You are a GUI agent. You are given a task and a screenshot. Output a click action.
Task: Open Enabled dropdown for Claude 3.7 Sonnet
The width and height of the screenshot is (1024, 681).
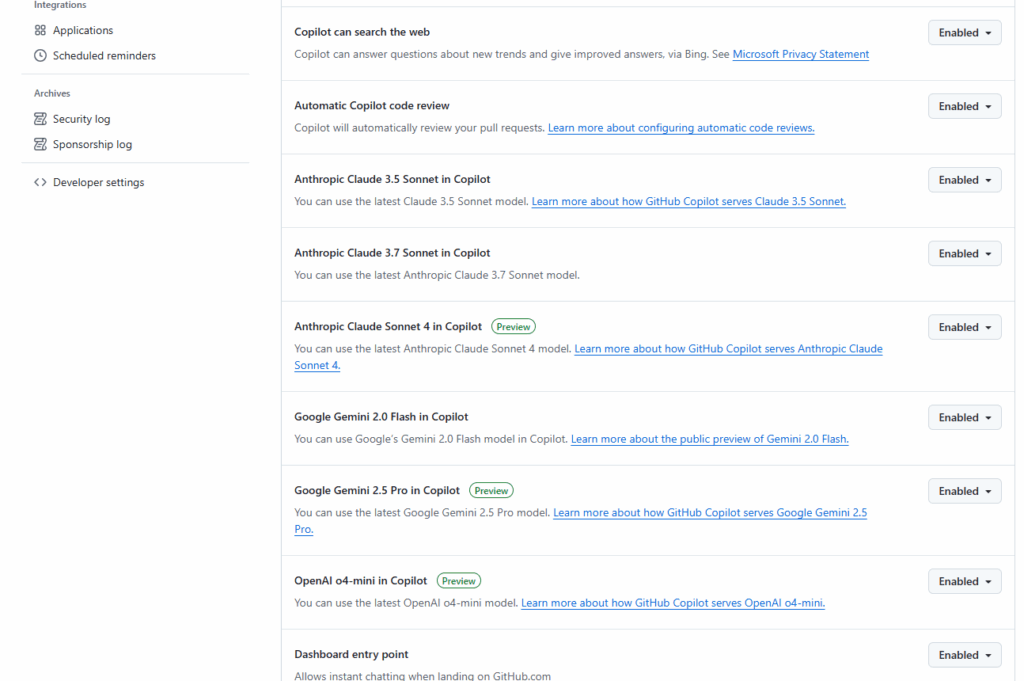click(965, 254)
